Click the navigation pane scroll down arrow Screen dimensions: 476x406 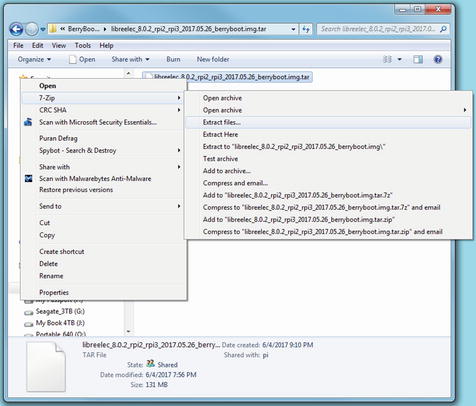129,331
